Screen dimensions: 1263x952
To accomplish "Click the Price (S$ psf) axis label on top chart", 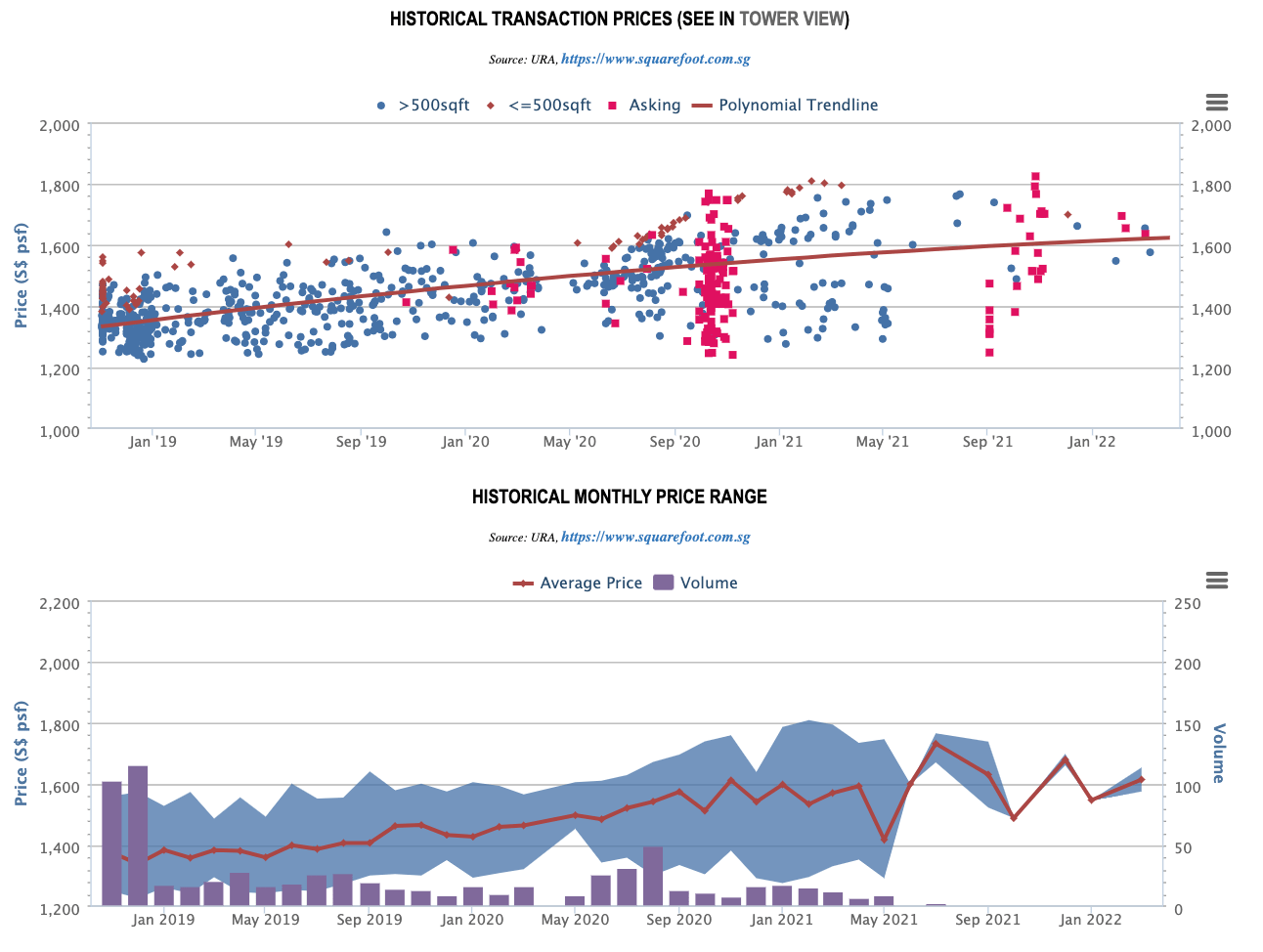I will [22, 276].
